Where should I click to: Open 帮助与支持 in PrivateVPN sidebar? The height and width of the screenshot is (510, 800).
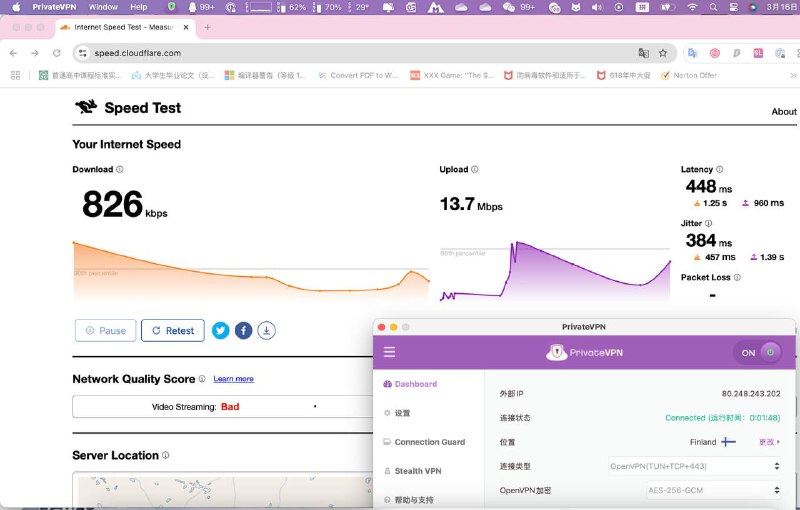coord(409,500)
